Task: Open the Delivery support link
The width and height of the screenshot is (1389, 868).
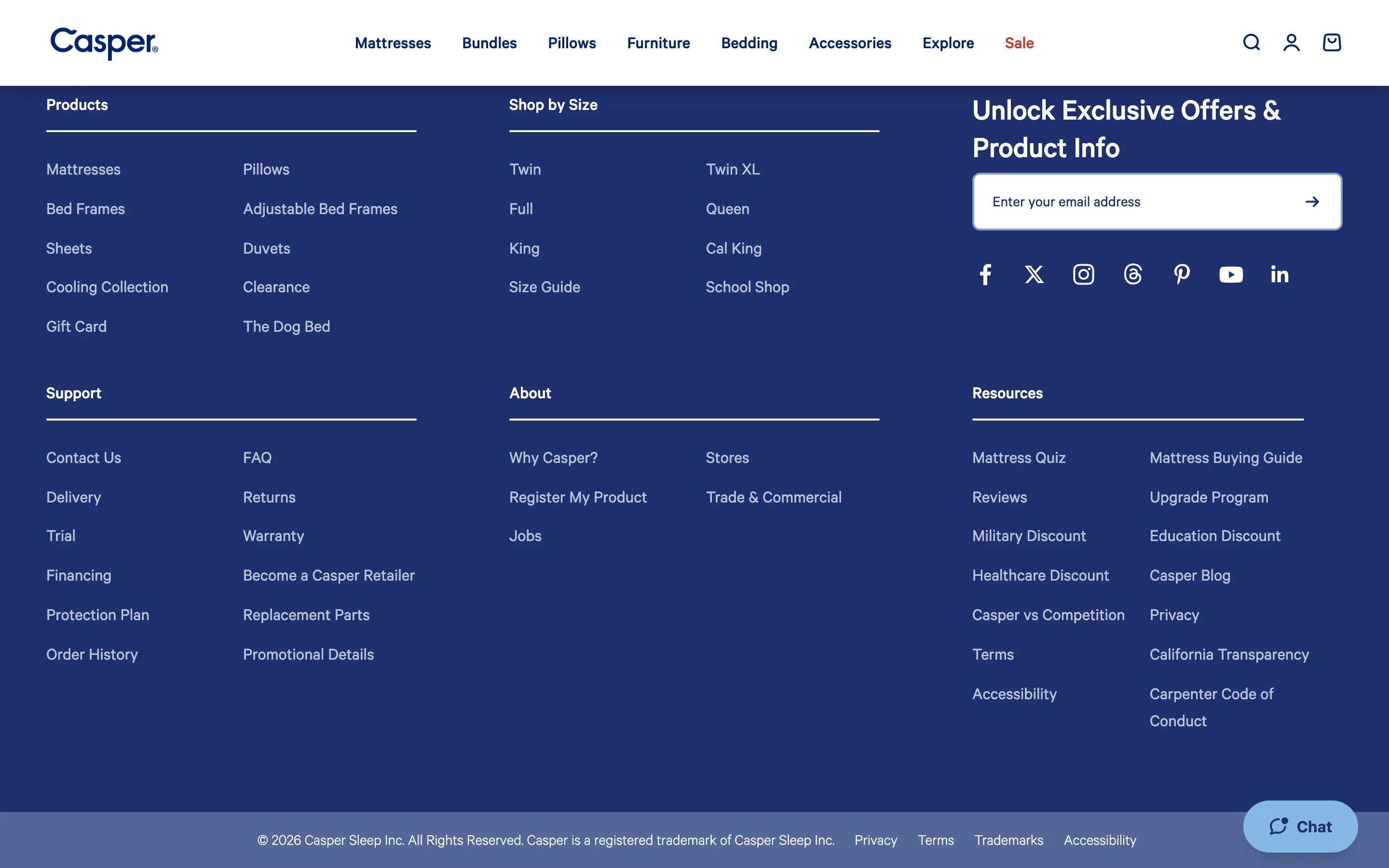Action: (x=73, y=497)
